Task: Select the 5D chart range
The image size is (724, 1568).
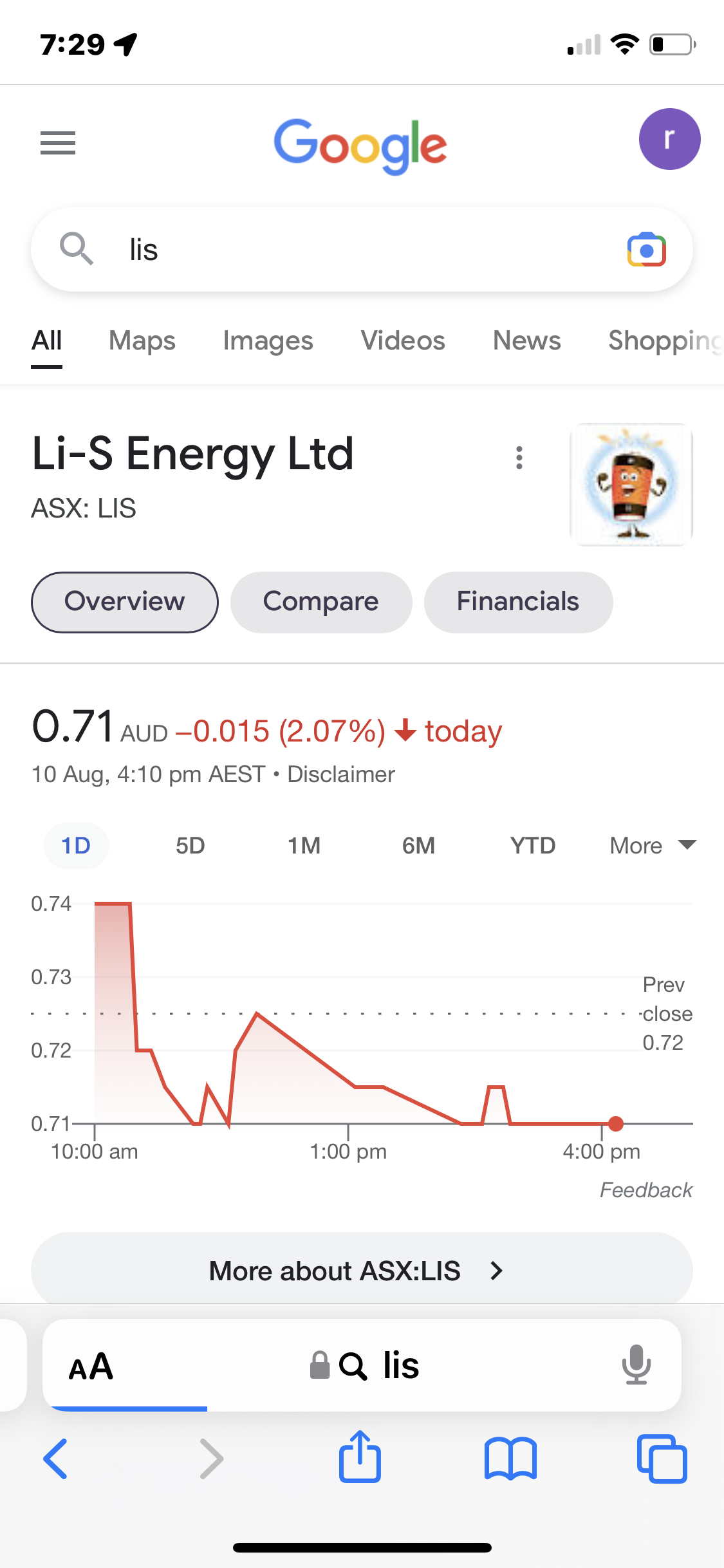Action: (x=190, y=845)
